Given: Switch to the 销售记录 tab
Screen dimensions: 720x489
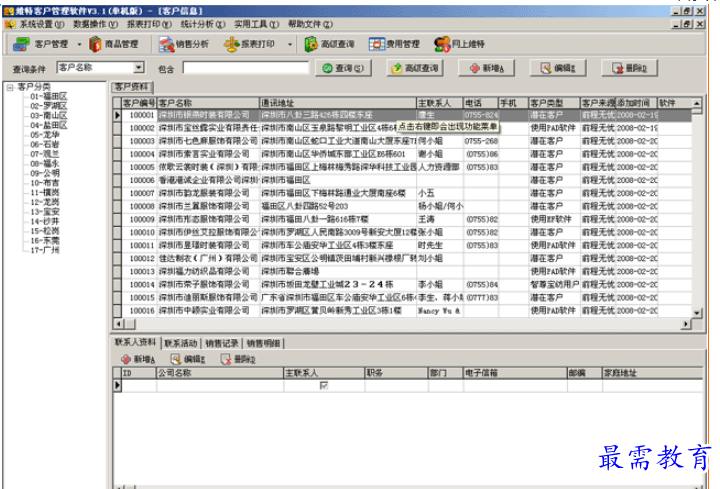Looking at the screenshot, I should point(222,343).
